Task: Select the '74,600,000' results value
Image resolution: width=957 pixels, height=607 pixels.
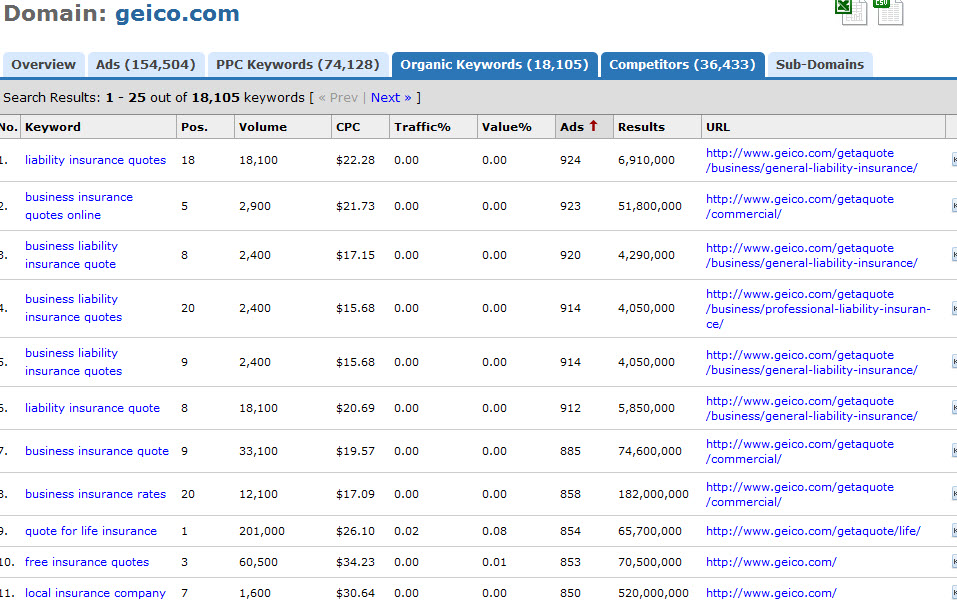Action: [x=649, y=451]
